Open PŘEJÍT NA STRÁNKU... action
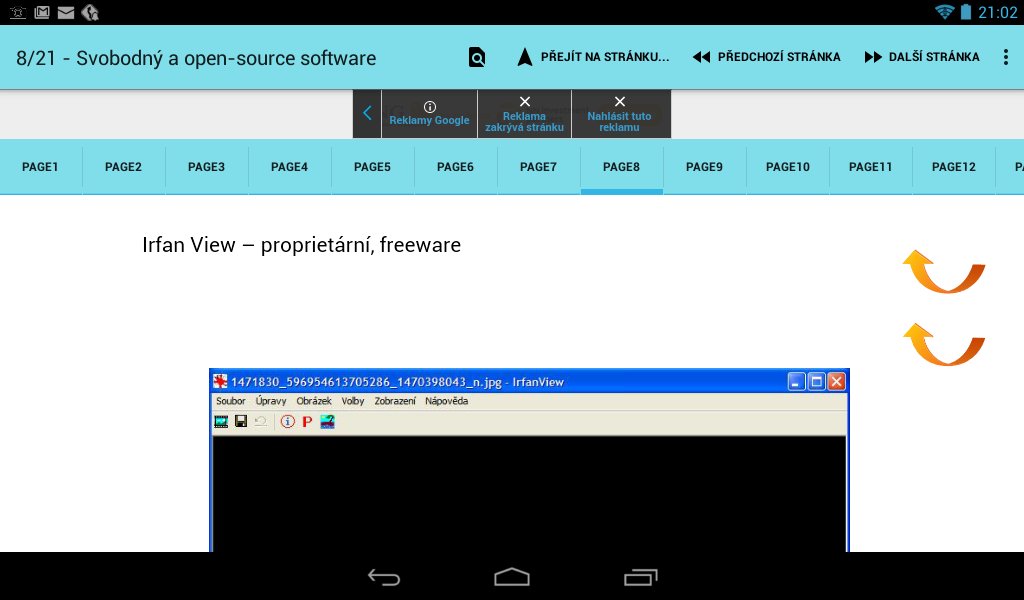 593,57
